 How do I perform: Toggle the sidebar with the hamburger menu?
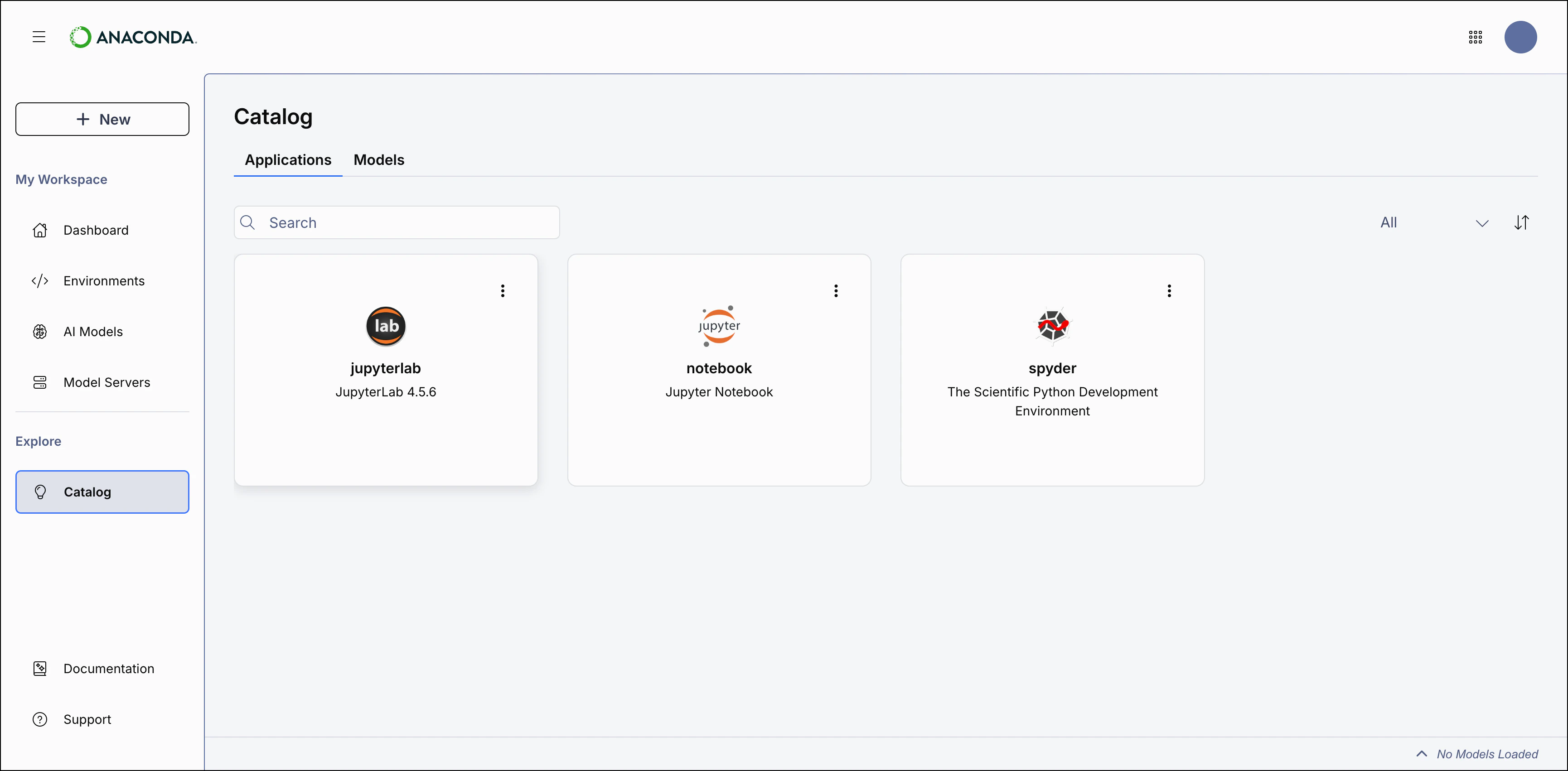[39, 37]
